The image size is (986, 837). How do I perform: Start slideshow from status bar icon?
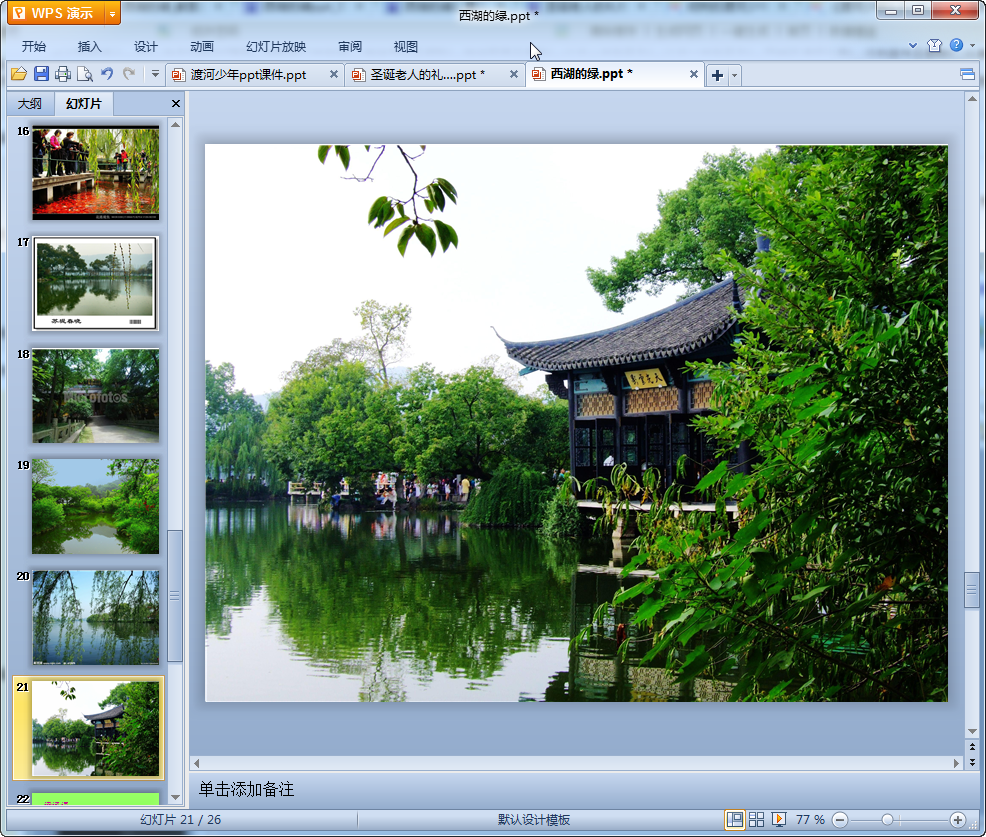coord(778,819)
